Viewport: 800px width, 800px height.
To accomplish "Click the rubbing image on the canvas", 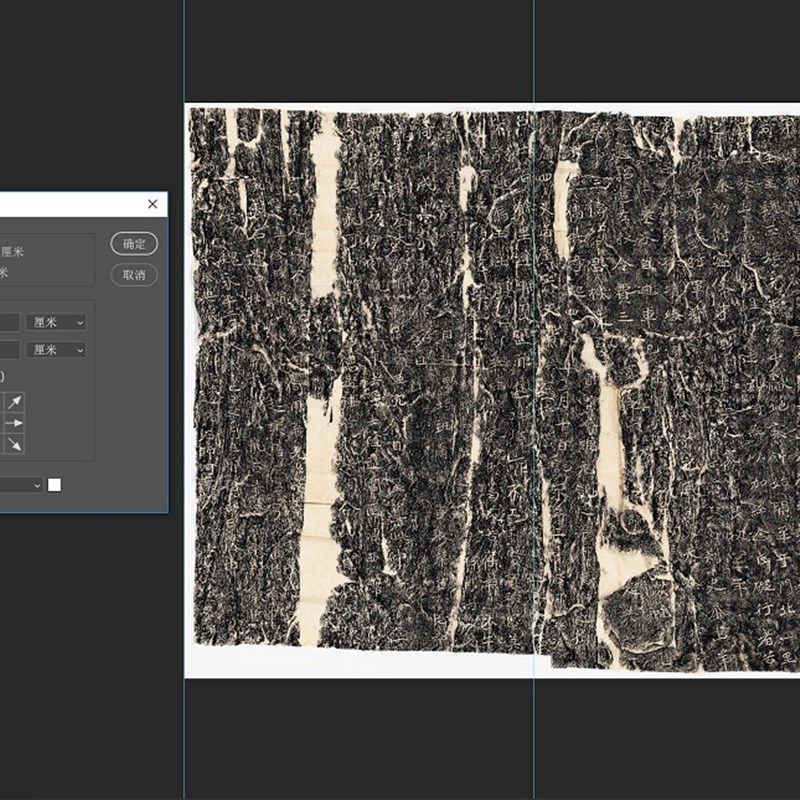I will (x=494, y=390).
